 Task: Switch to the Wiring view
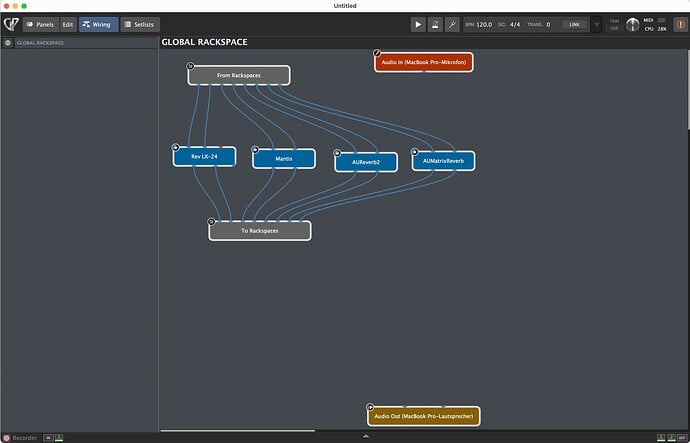tap(98, 24)
